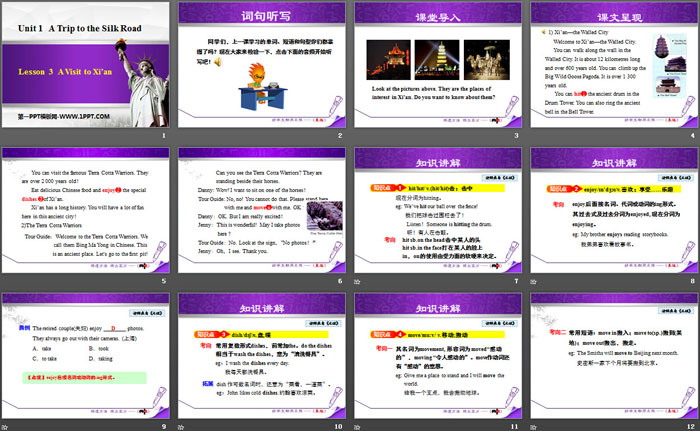This screenshot has width=700, height=431.
Task: Select slide 4 thumbnail about Xi'an the Walled City
Action: tap(614, 65)
